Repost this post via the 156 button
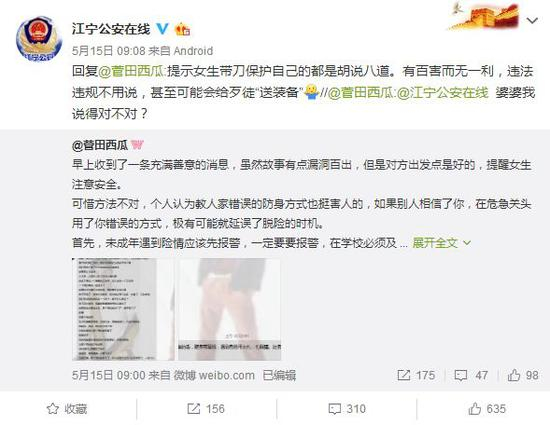The height and width of the screenshot is (425, 550). (x=206, y=409)
